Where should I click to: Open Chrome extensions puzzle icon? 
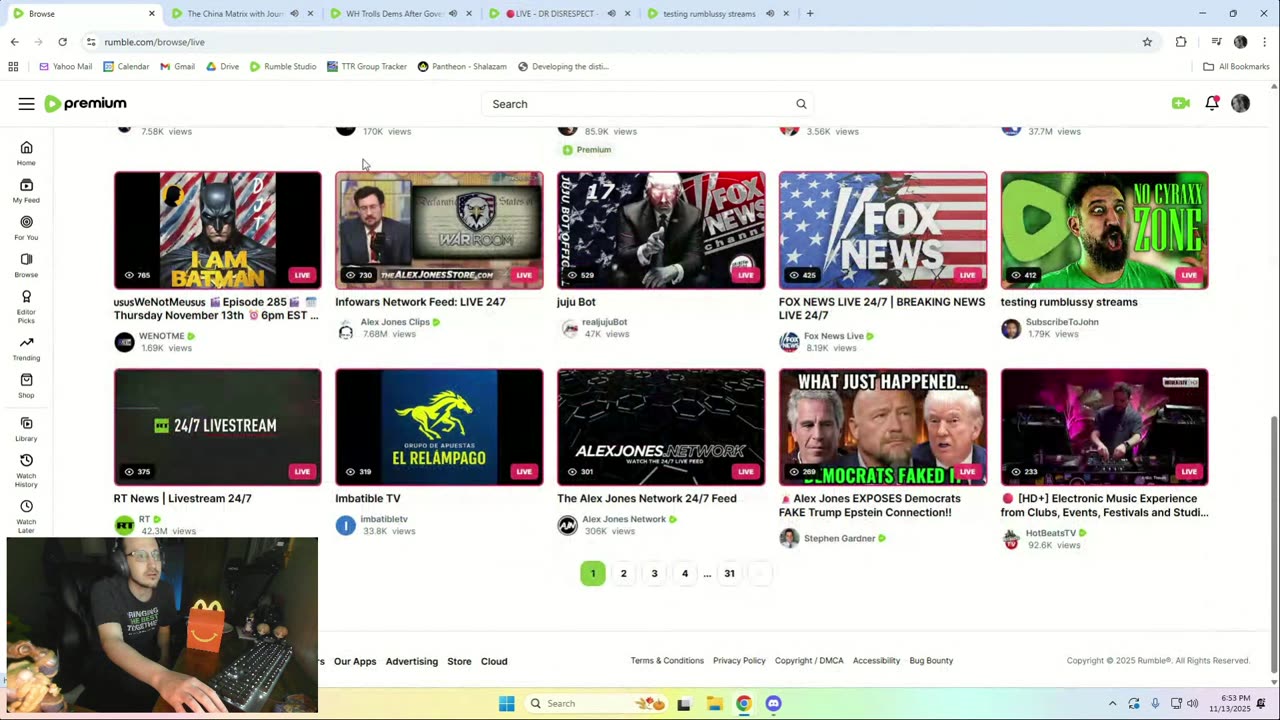(x=1181, y=42)
